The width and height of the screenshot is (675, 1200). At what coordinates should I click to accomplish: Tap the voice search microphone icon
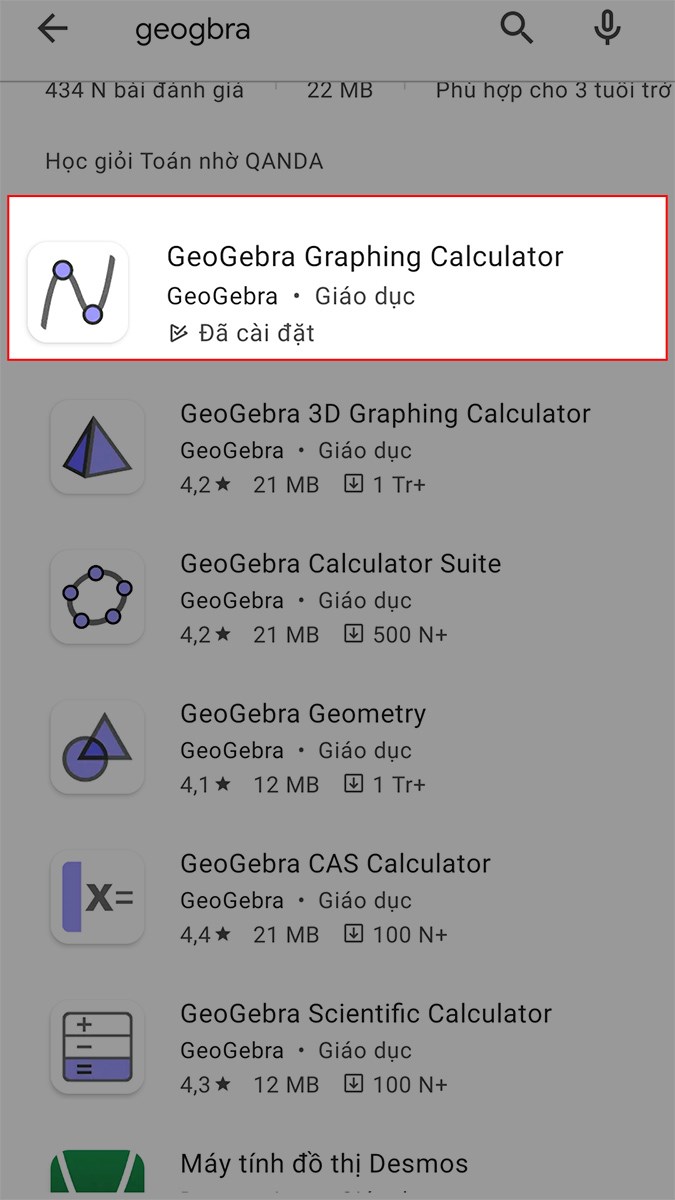(607, 29)
